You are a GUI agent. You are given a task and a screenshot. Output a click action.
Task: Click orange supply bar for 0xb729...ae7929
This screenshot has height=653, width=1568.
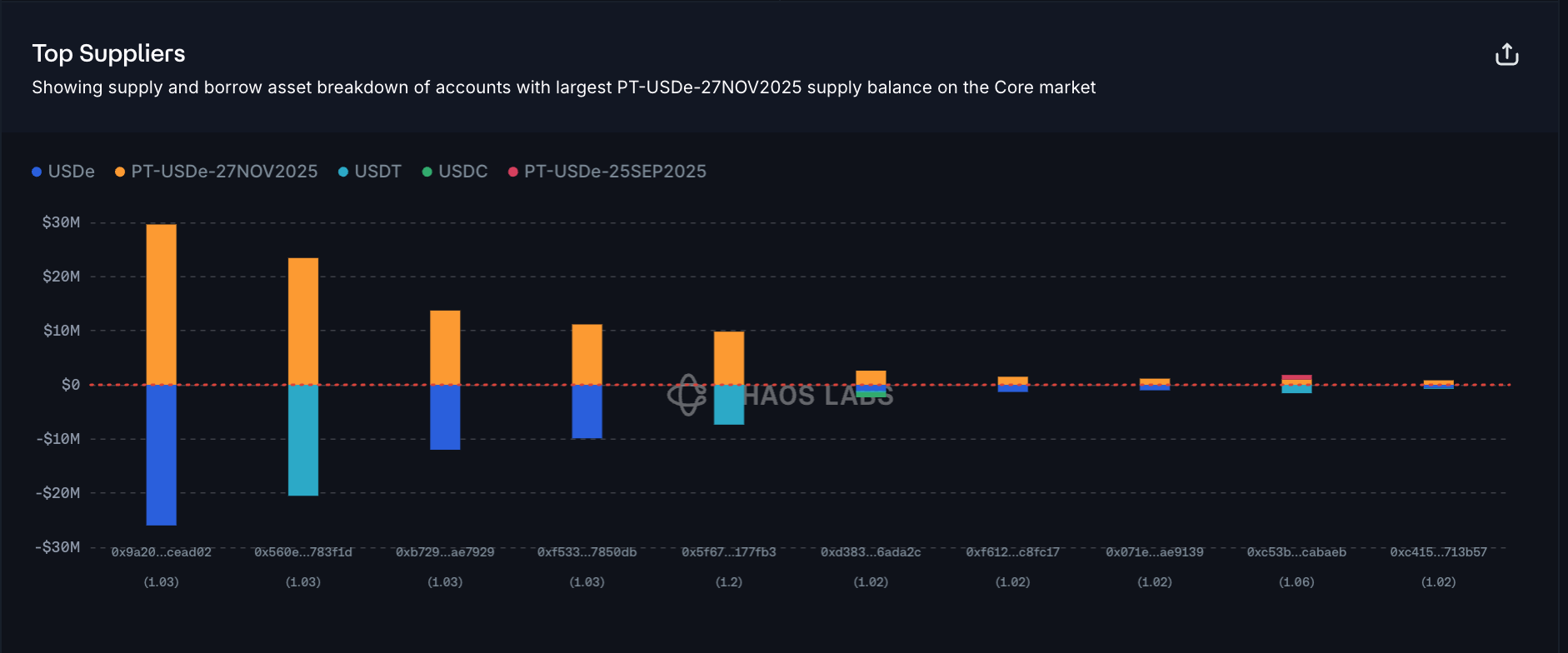(x=445, y=347)
